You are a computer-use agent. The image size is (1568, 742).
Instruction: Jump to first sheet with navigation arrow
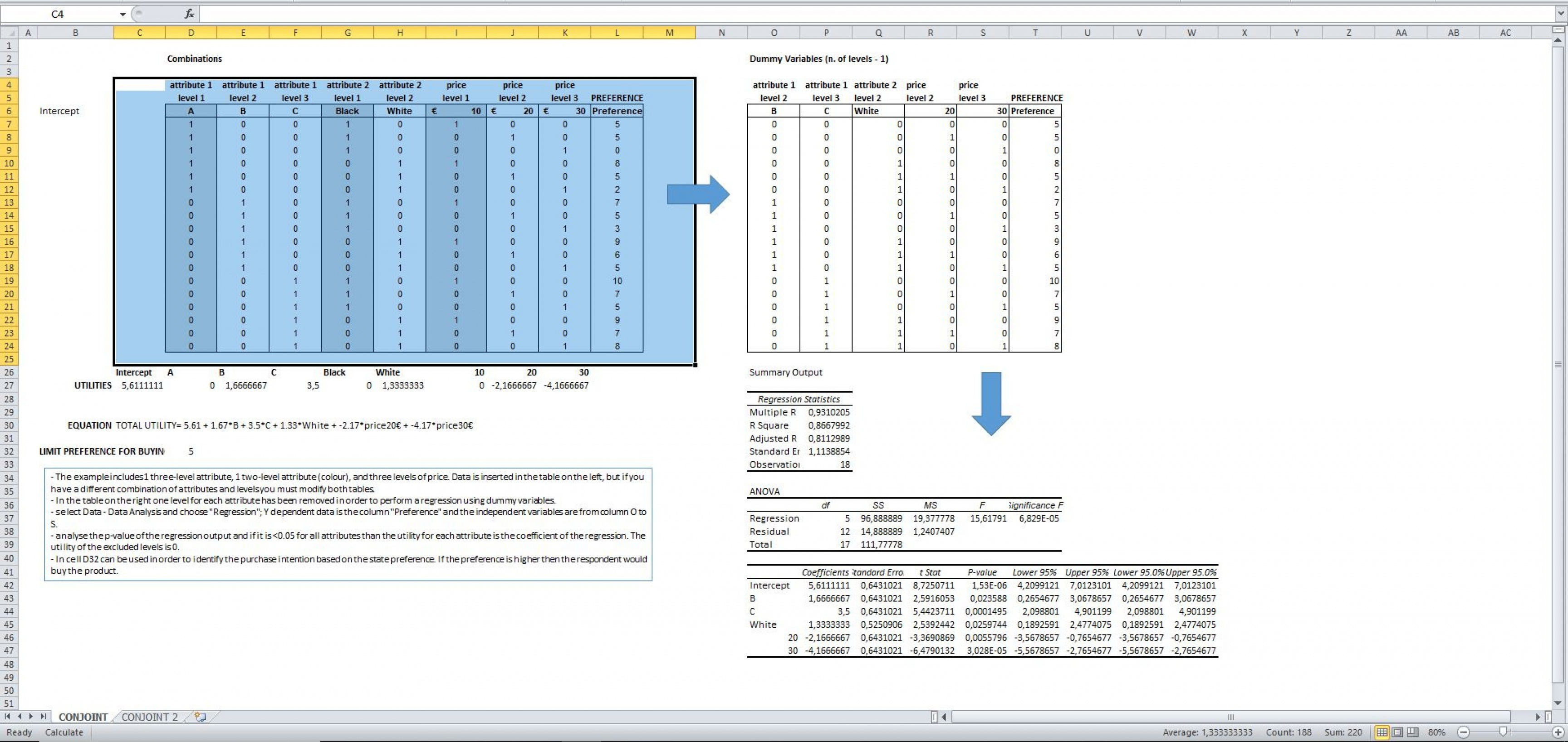(x=8, y=717)
